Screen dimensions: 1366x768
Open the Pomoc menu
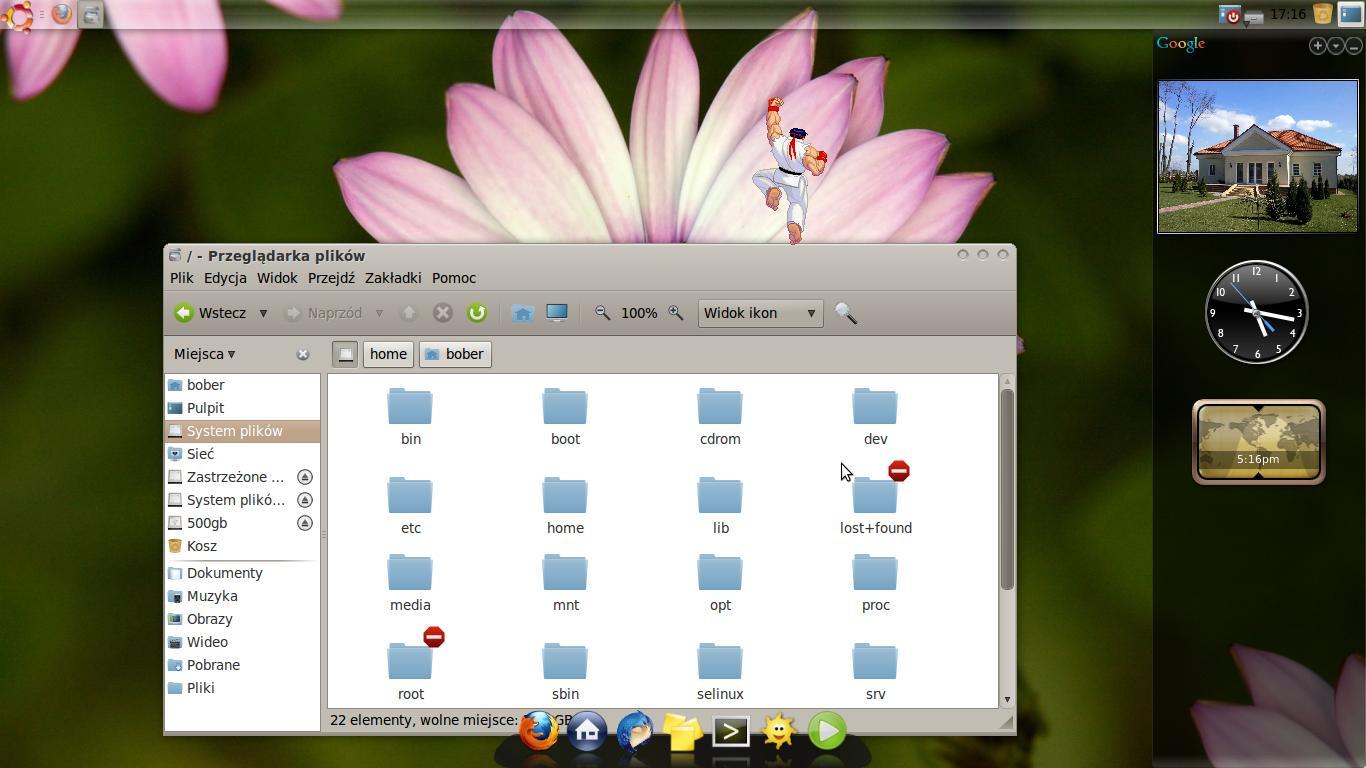tap(454, 278)
